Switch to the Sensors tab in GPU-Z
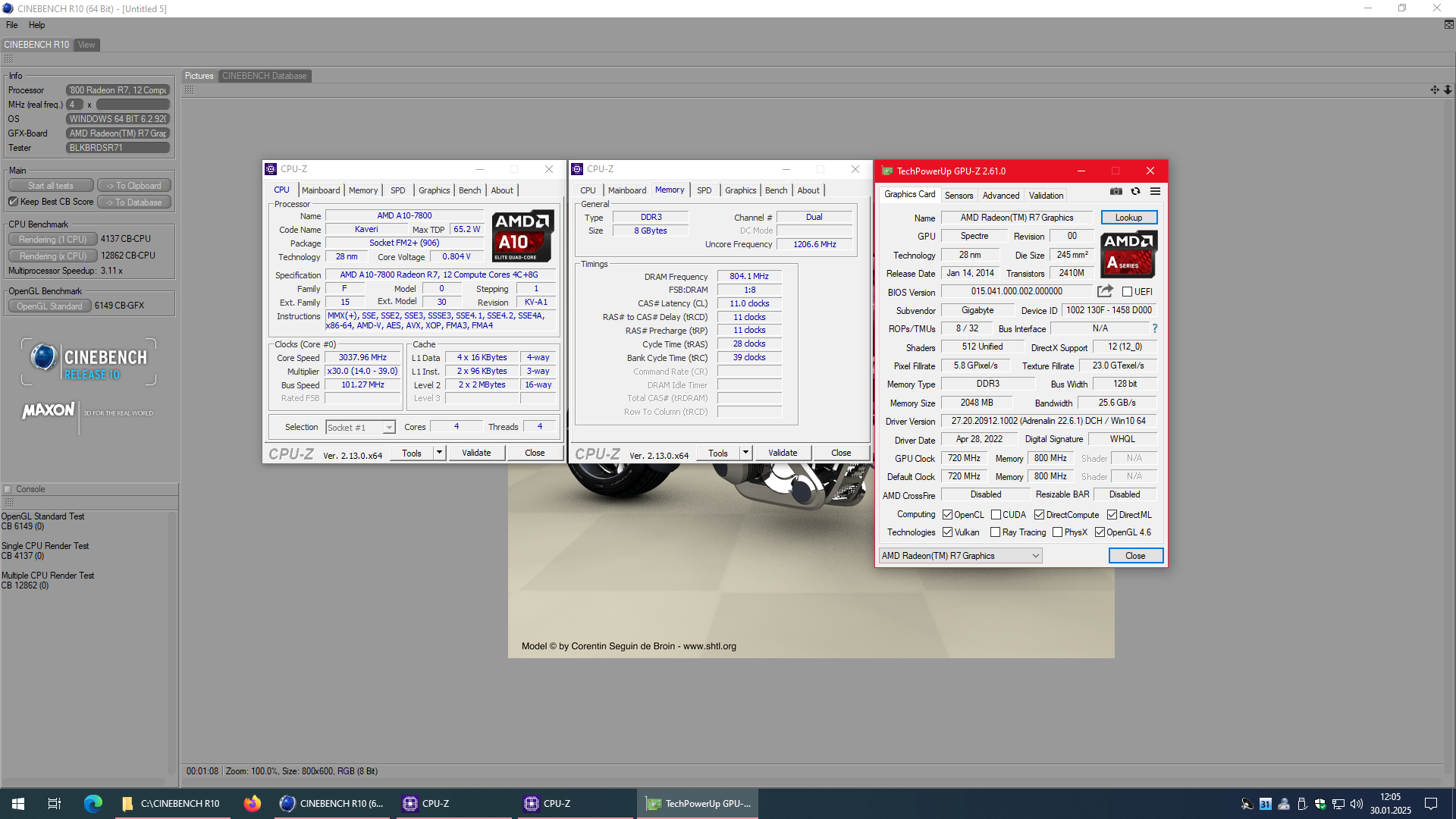Image resolution: width=1456 pixels, height=819 pixels. (959, 196)
